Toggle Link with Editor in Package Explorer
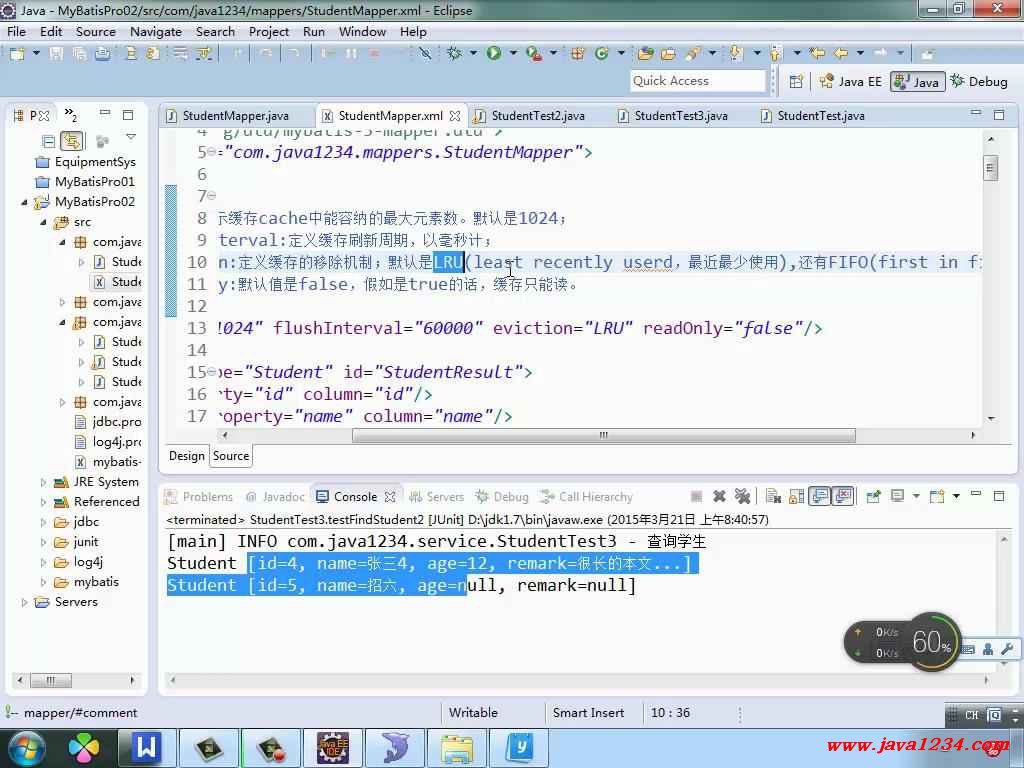This screenshot has height=768, width=1024. click(71, 140)
